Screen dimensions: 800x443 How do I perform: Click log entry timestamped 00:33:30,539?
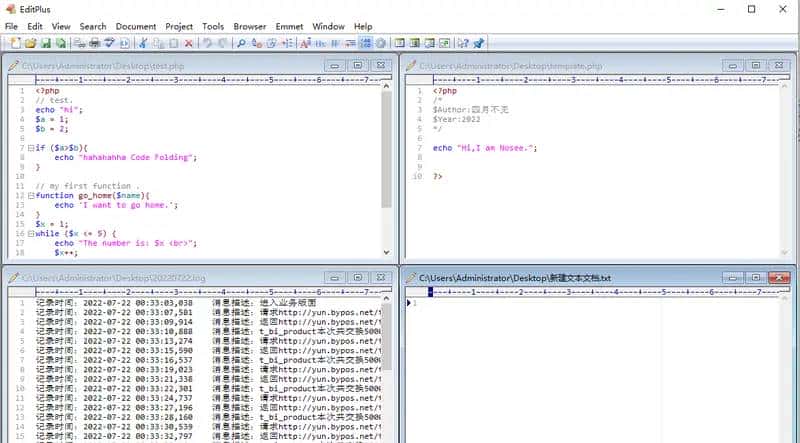[x=208, y=427]
